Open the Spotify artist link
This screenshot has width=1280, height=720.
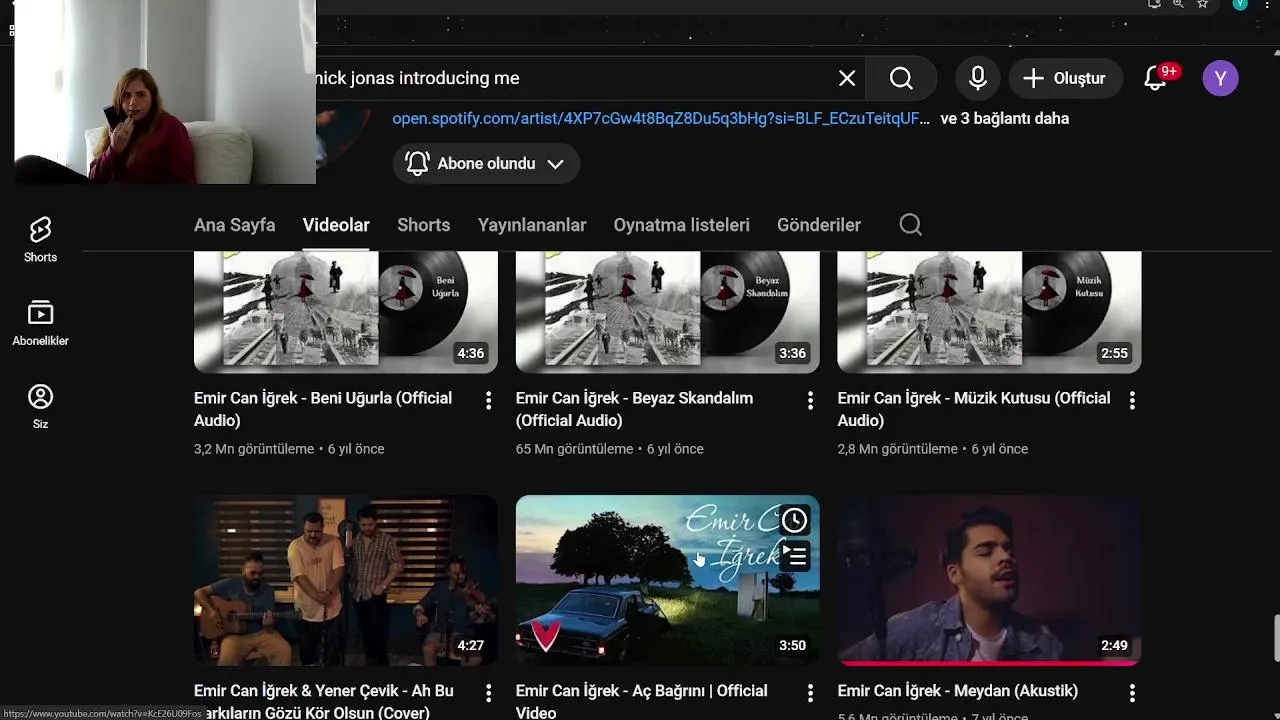coord(660,118)
